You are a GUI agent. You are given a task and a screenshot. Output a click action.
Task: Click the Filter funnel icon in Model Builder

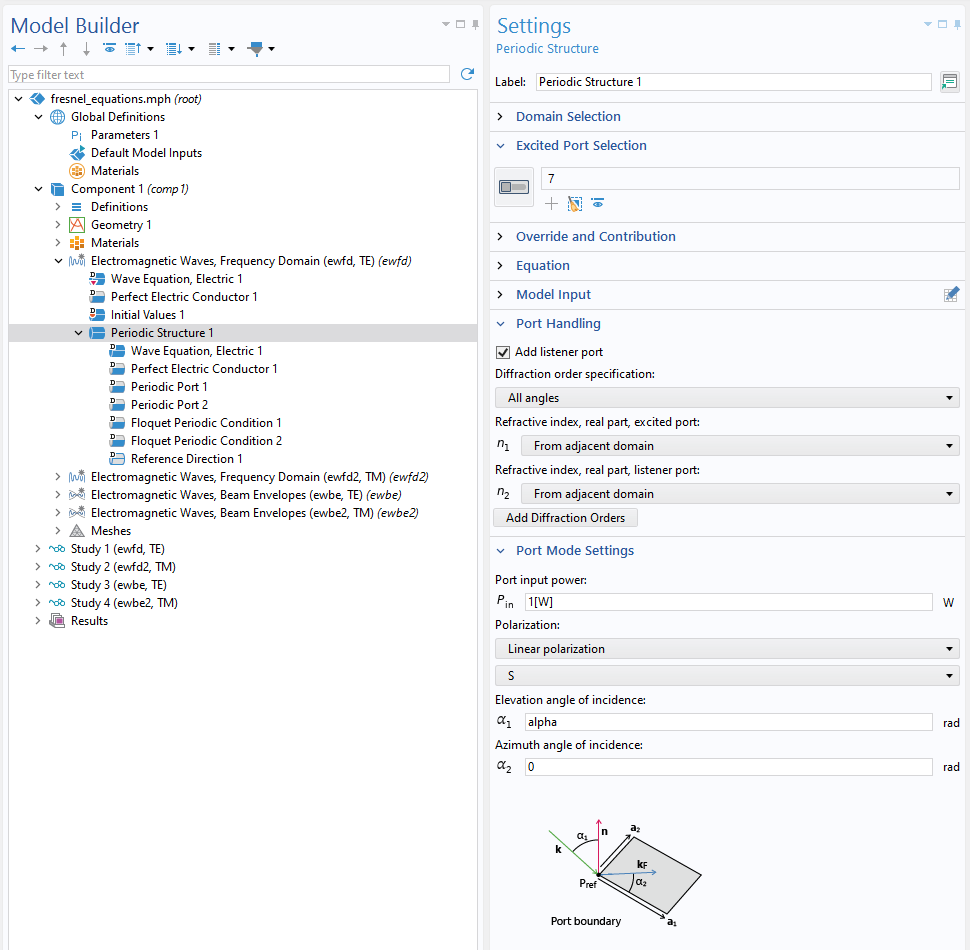(258, 48)
